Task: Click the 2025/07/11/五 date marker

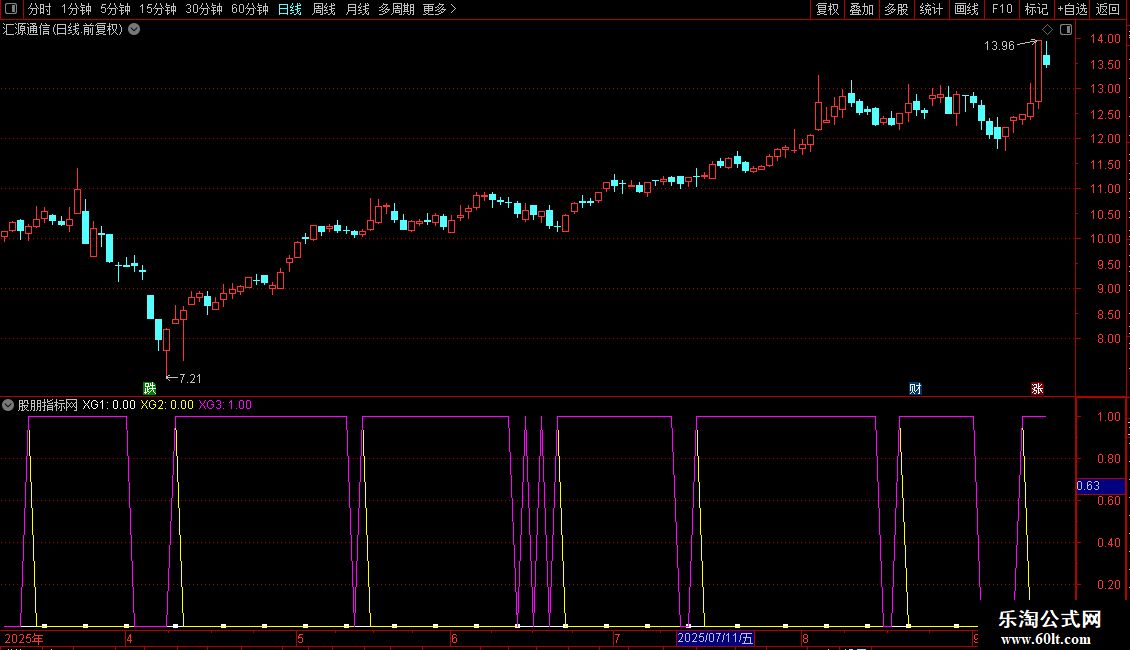Action: pyautogui.click(x=715, y=638)
